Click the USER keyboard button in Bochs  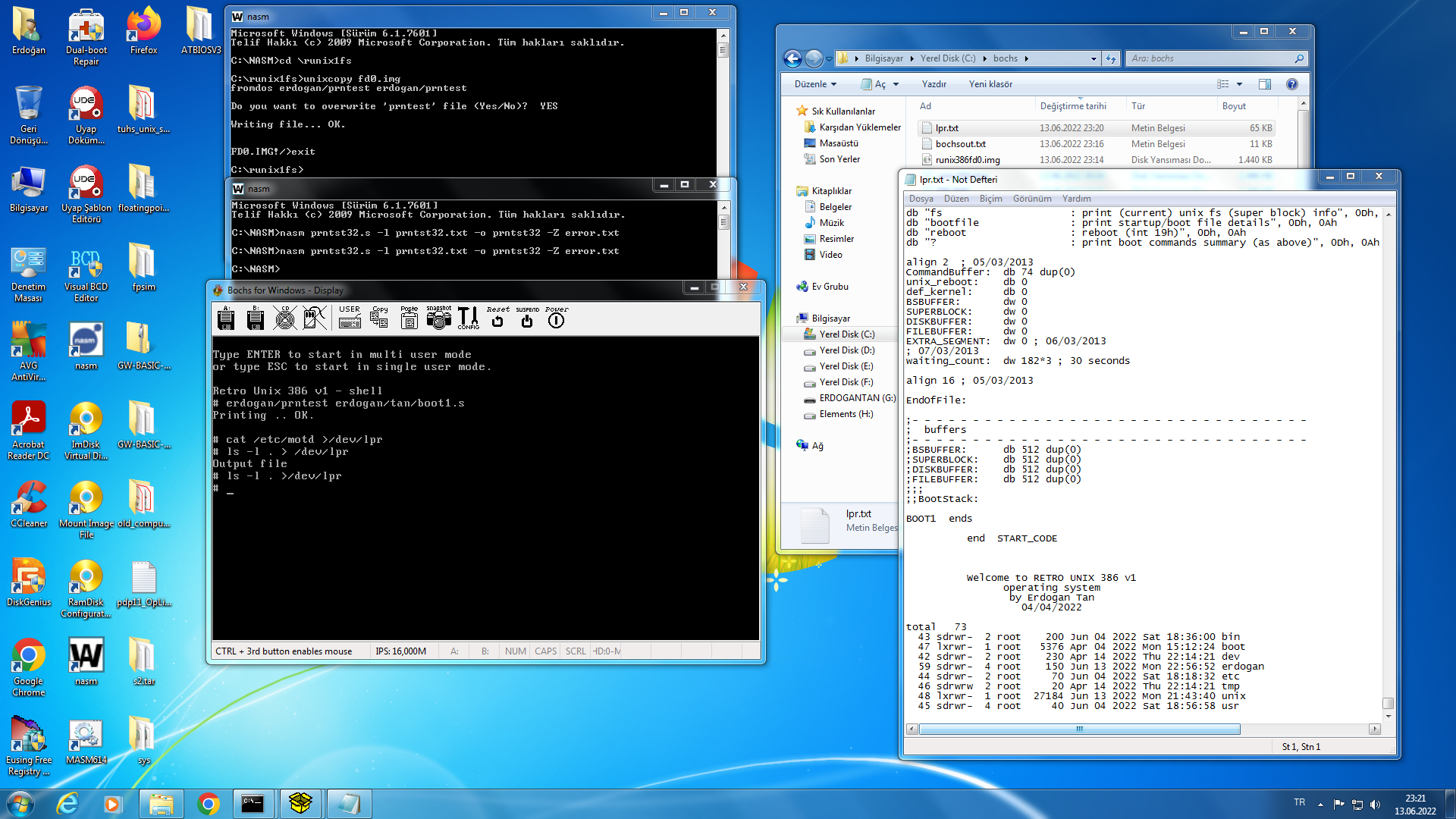click(x=350, y=318)
